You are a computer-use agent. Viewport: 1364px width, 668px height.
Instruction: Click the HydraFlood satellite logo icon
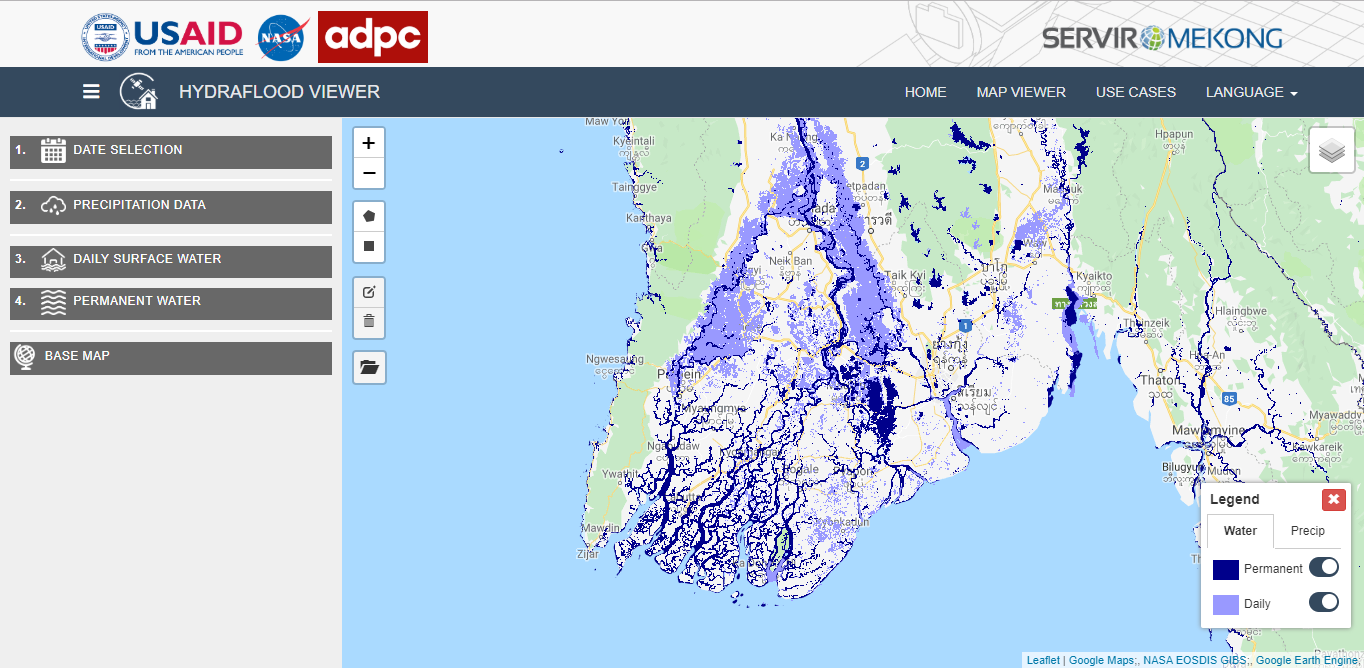tap(139, 92)
